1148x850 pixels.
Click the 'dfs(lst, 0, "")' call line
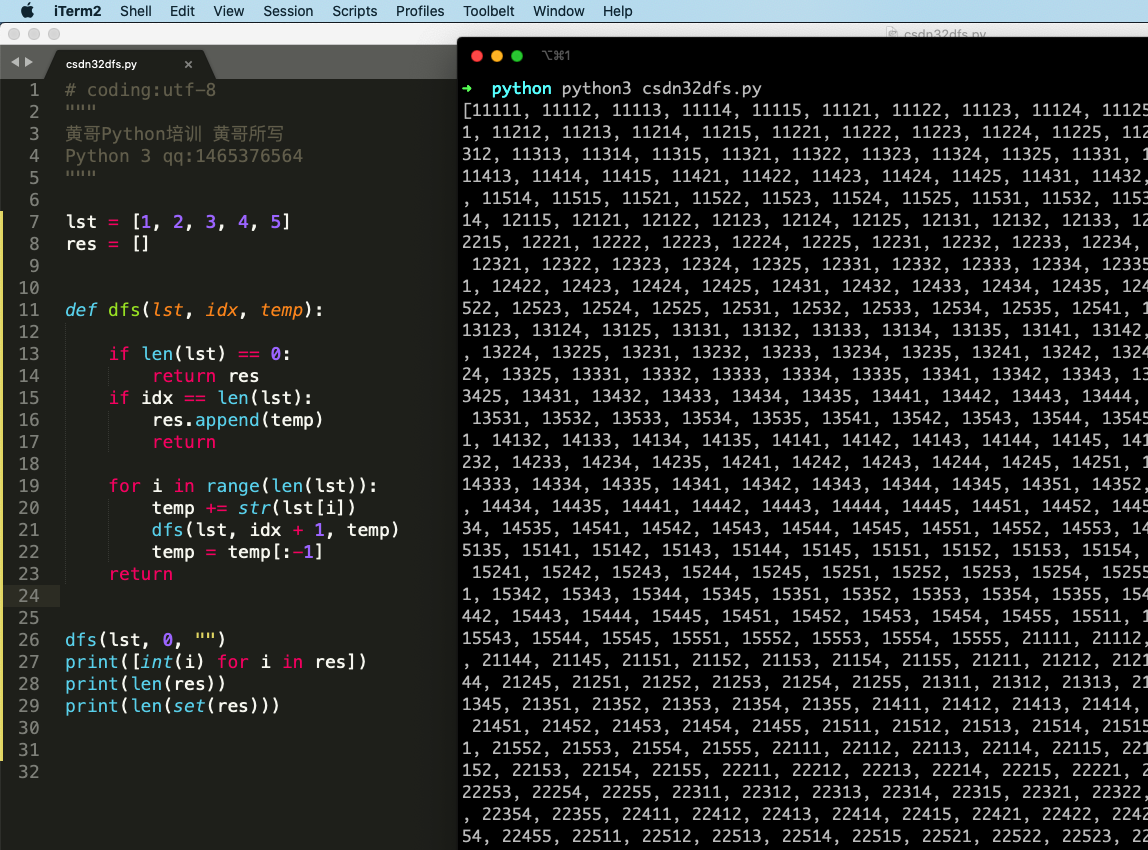pos(146,640)
